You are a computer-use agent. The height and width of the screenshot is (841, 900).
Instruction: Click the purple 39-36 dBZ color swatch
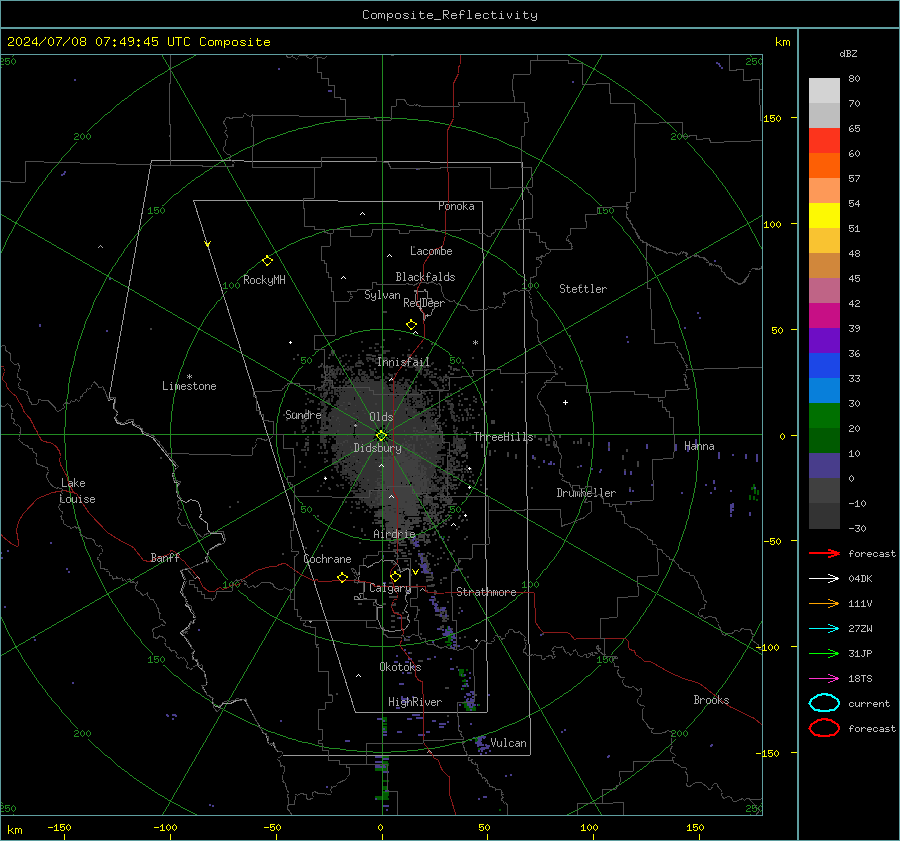[x=824, y=340]
